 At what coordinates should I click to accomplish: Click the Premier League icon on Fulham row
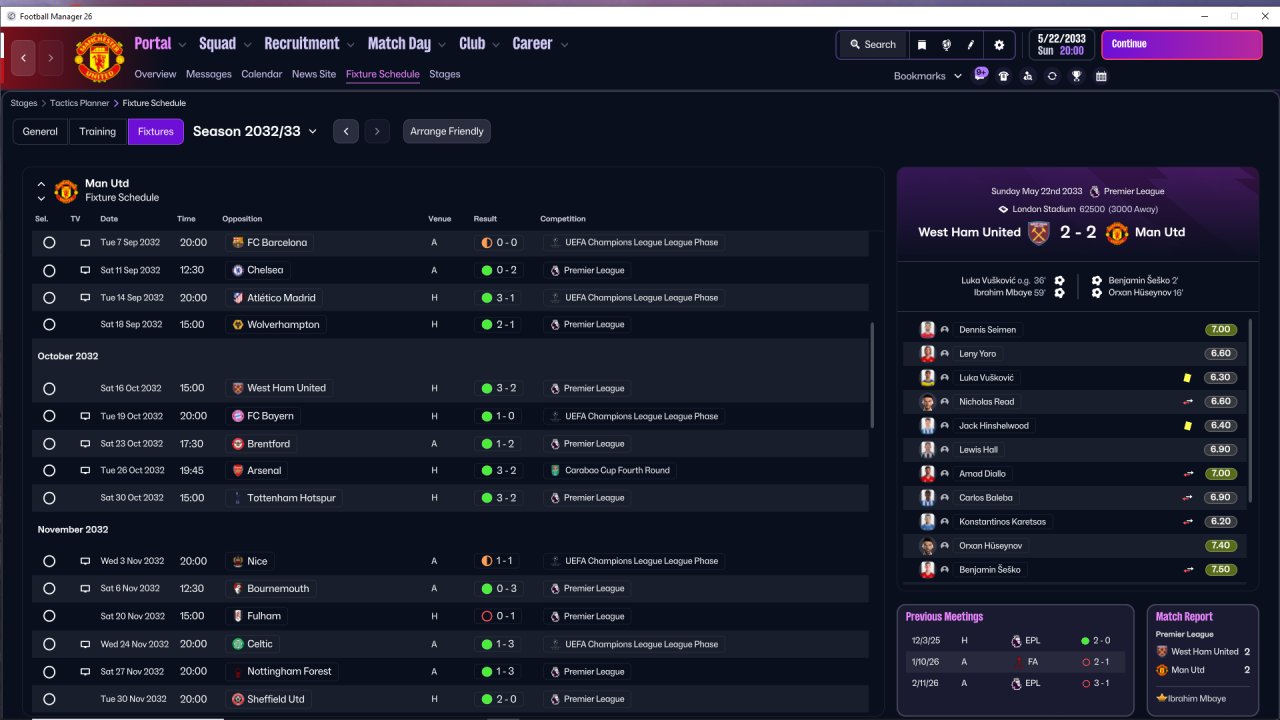[555, 616]
